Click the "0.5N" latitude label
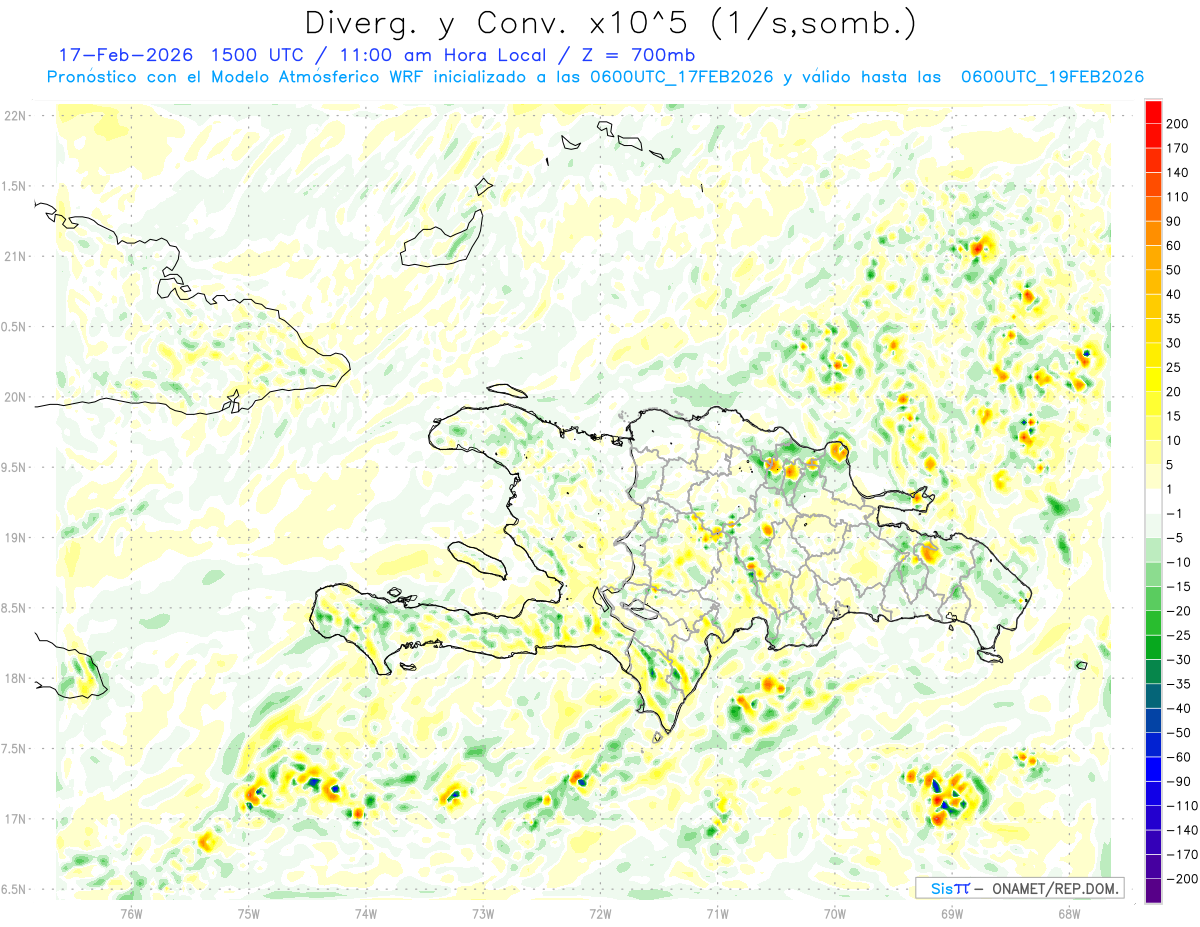The height and width of the screenshot is (927, 1200). (x=15, y=327)
